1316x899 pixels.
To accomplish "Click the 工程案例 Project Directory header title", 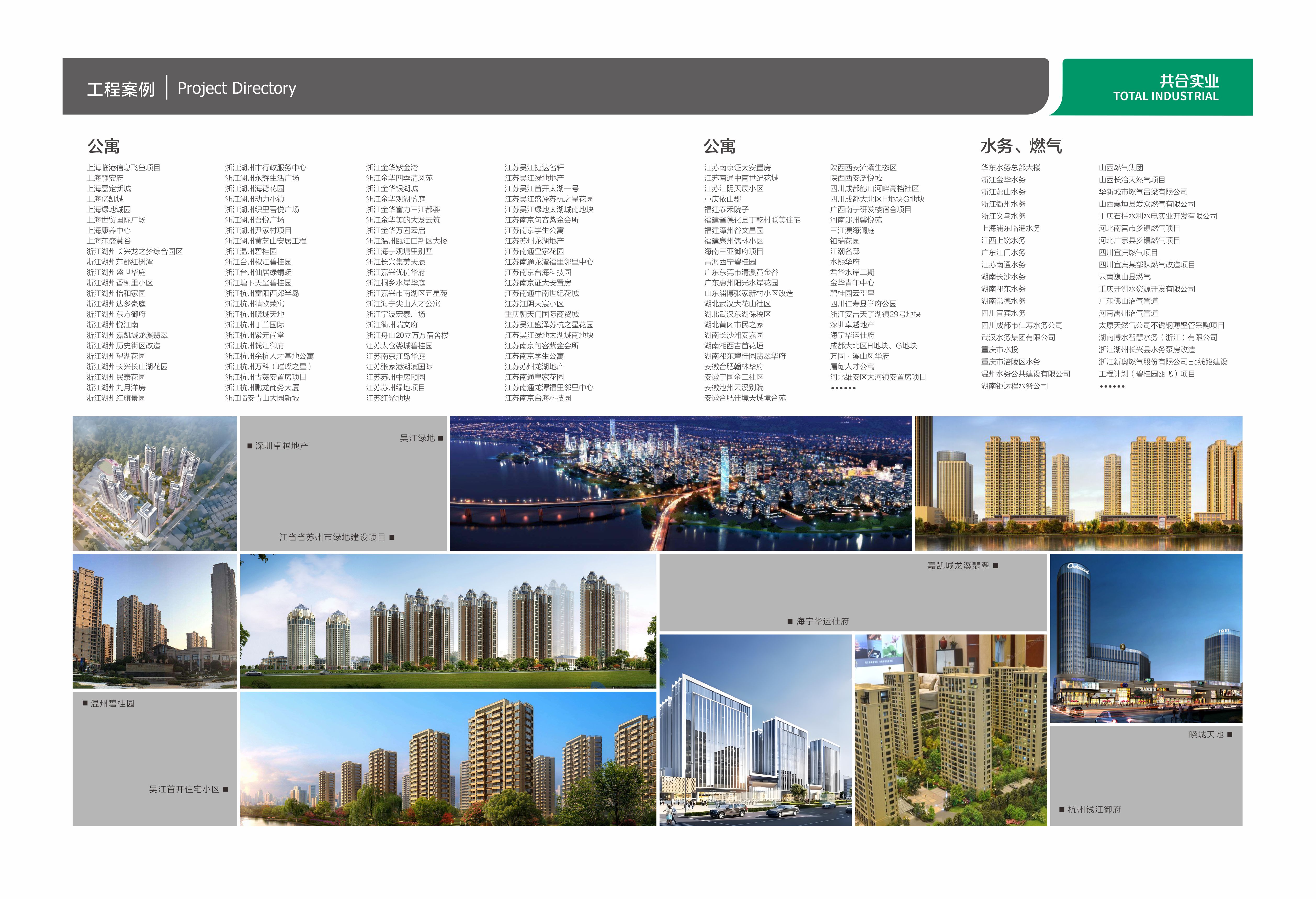I will pyautogui.click(x=191, y=88).
